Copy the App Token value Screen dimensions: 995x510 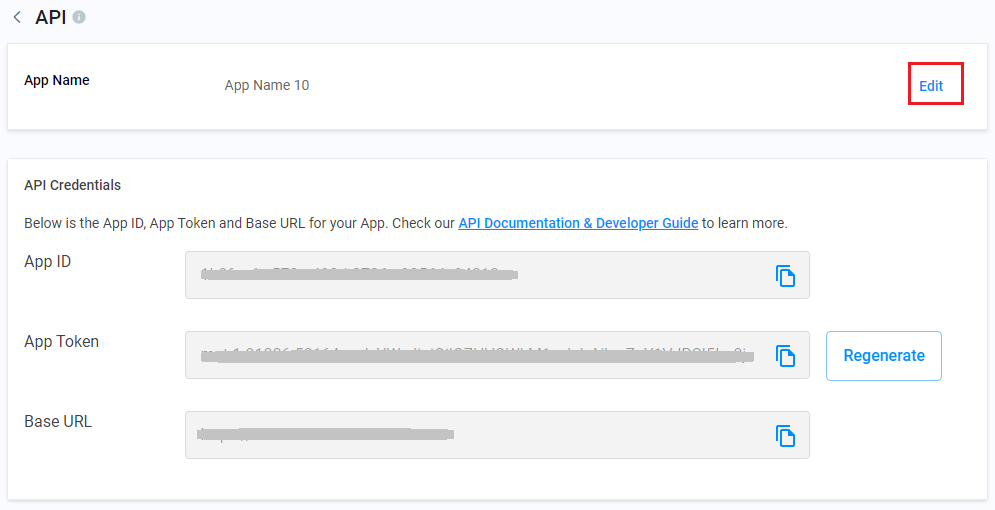pyautogui.click(x=786, y=356)
